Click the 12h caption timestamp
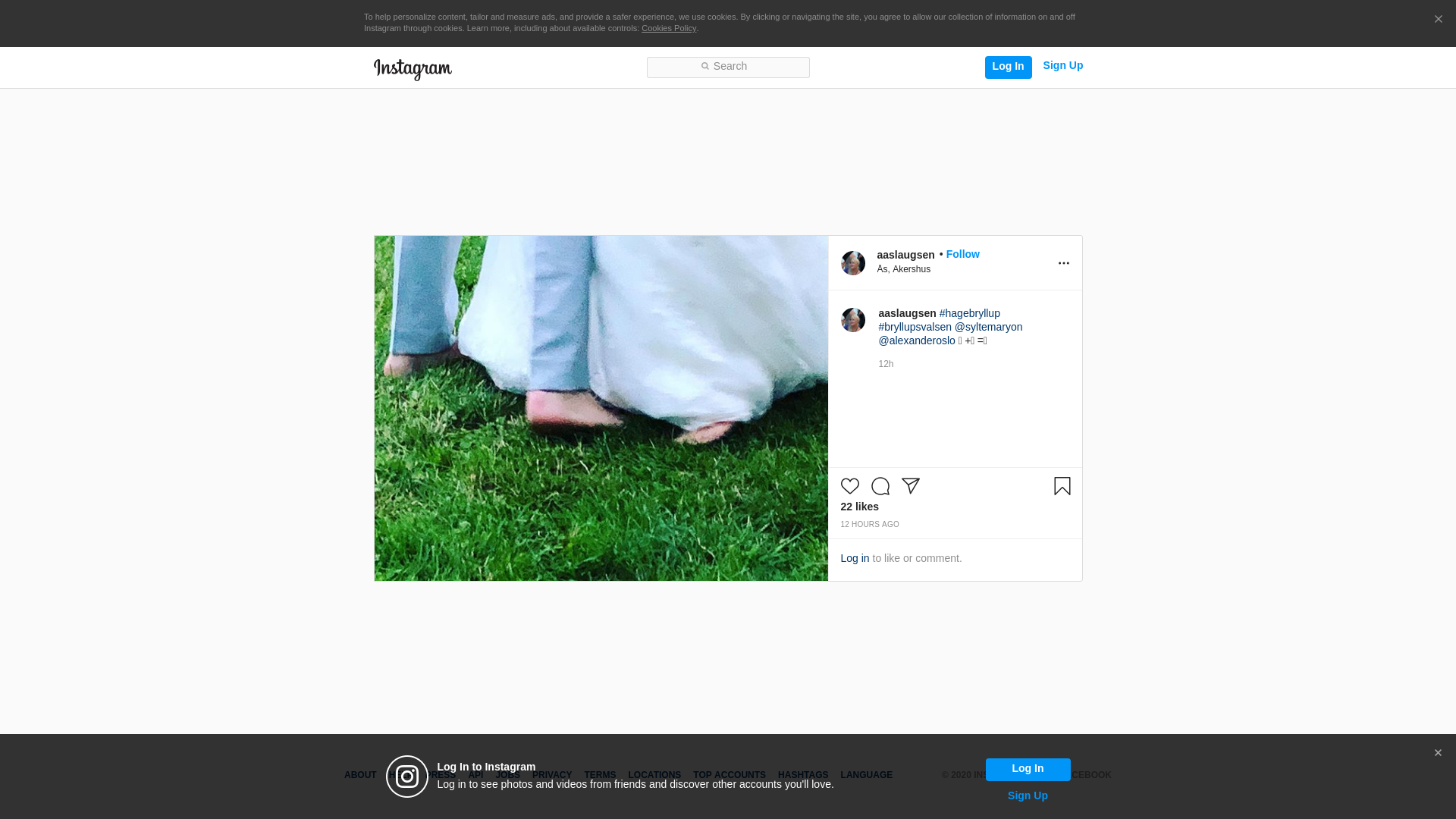The image size is (1456, 819). point(886,364)
